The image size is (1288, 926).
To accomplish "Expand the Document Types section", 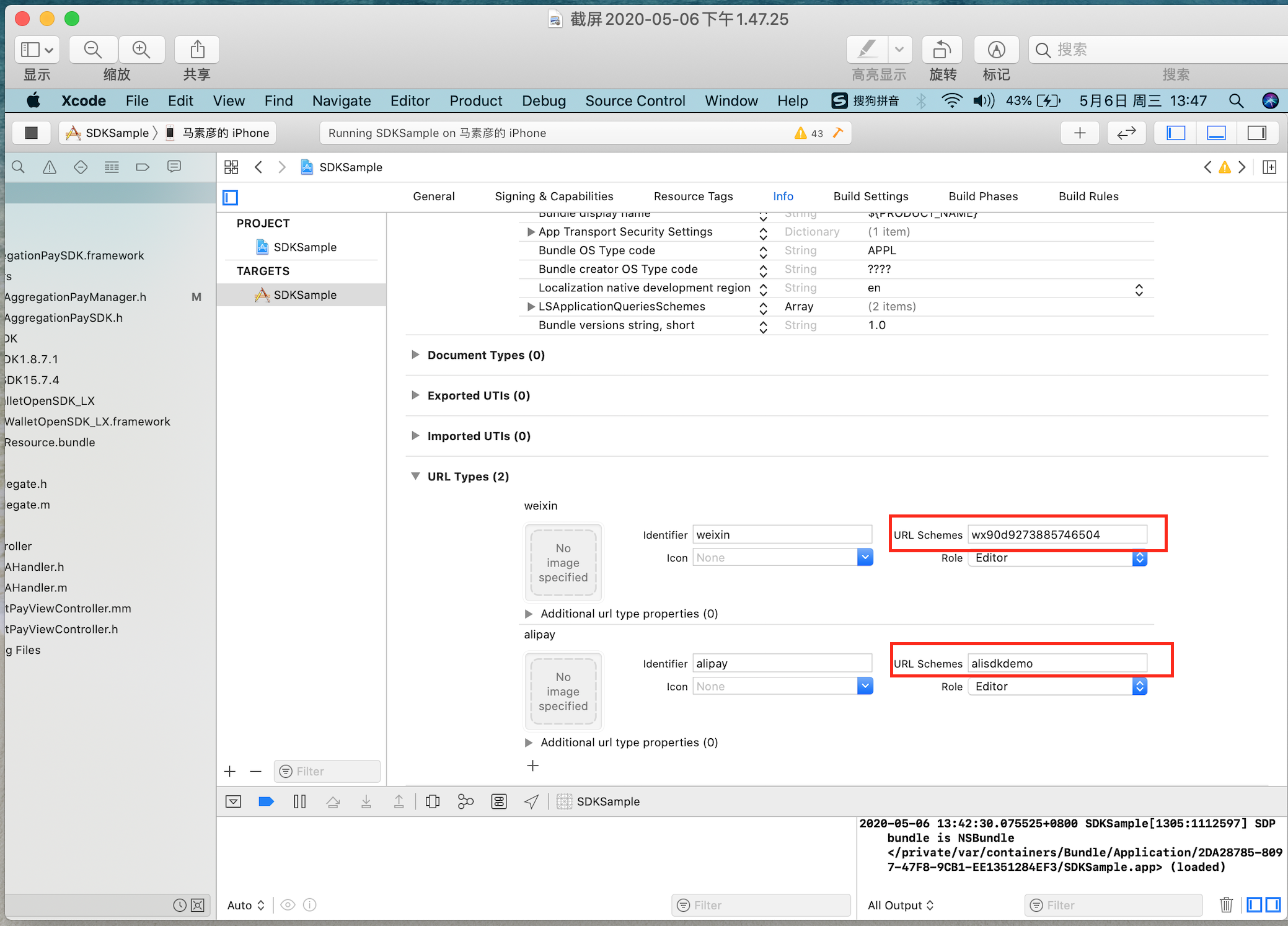I will pyautogui.click(x=416, y=355).
